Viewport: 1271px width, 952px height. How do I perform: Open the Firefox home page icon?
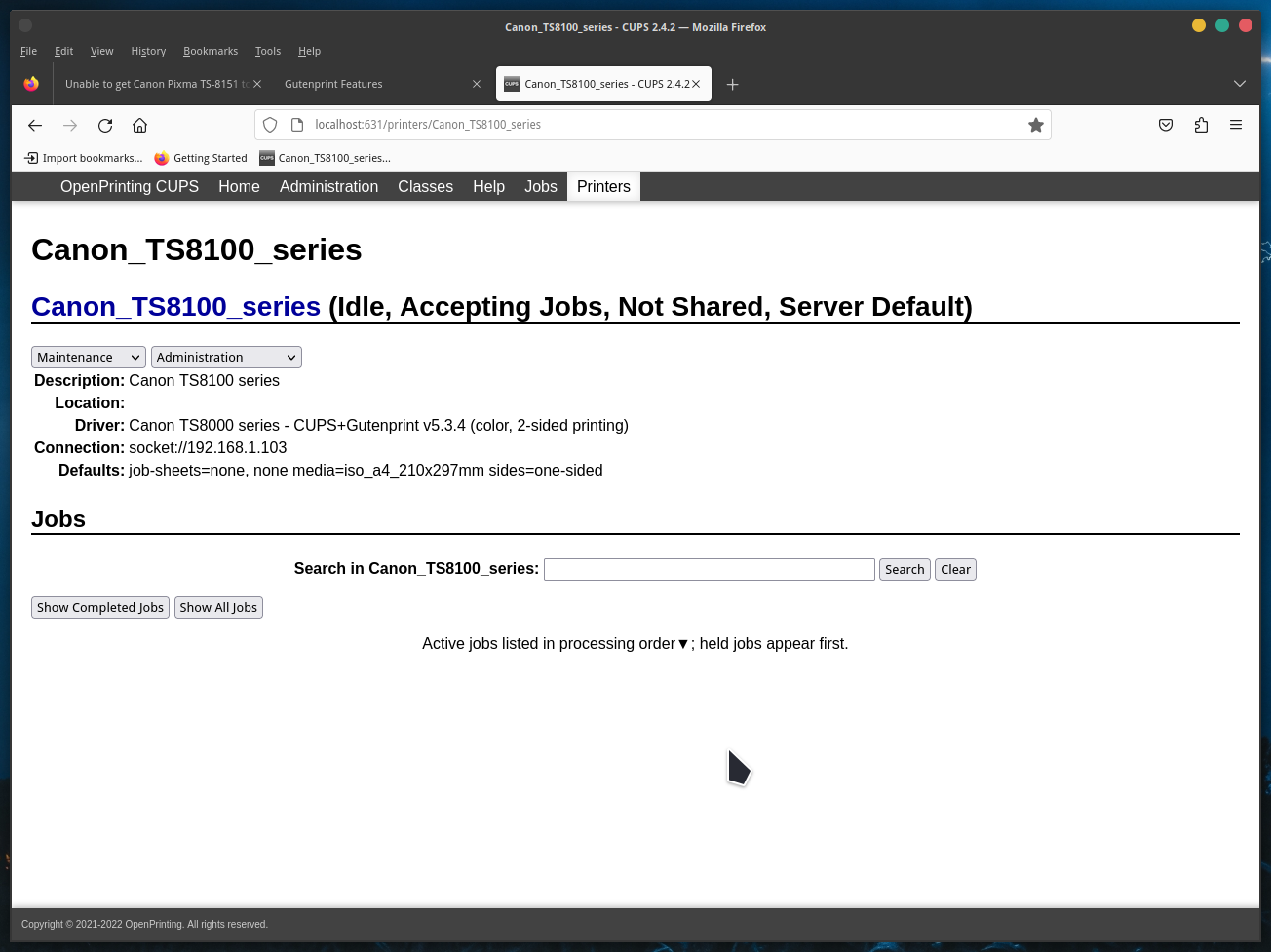(140, 125)
